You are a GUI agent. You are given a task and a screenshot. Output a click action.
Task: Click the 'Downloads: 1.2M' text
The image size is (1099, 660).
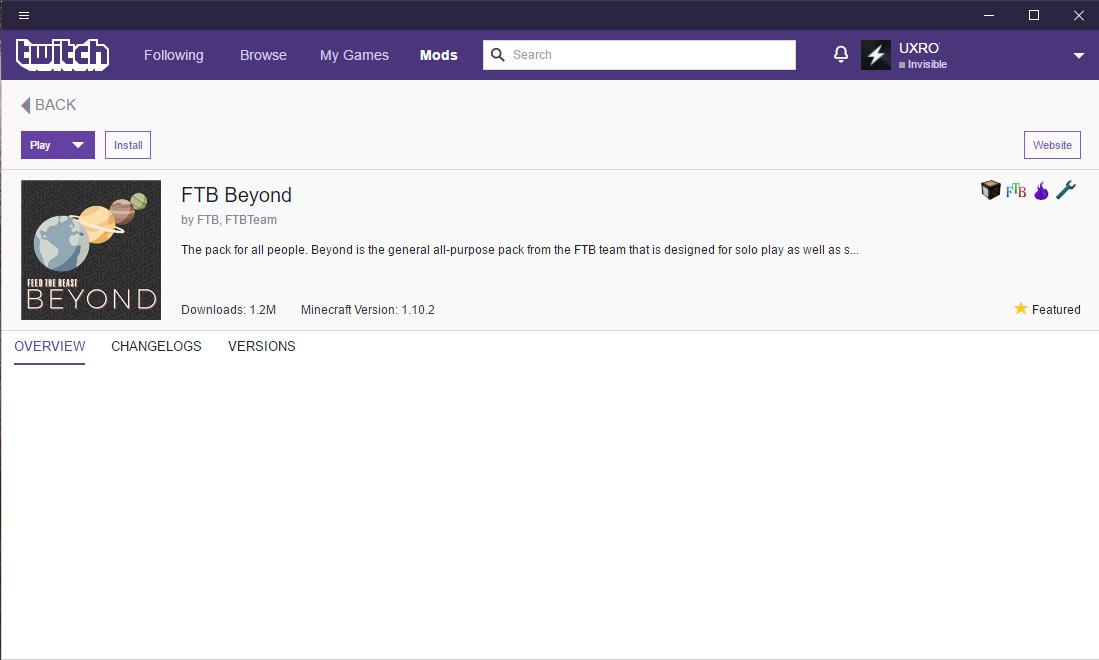228,310
